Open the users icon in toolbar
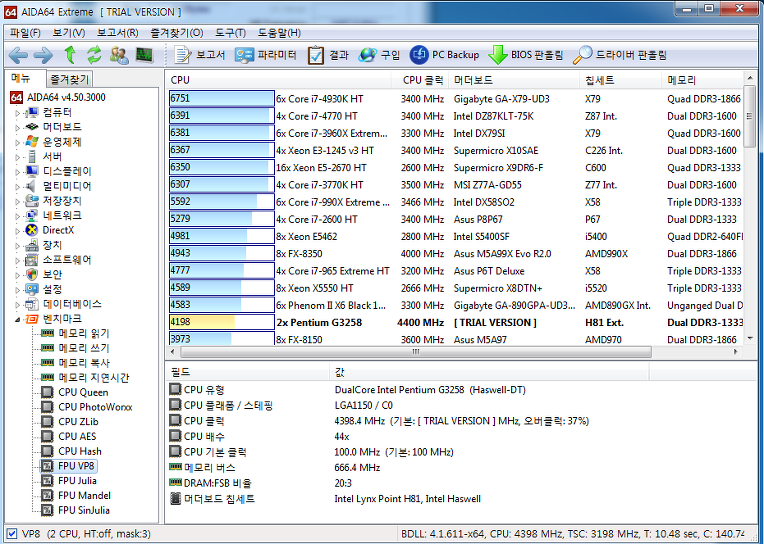Screen dimensions: 764x544 coord(119,55)
